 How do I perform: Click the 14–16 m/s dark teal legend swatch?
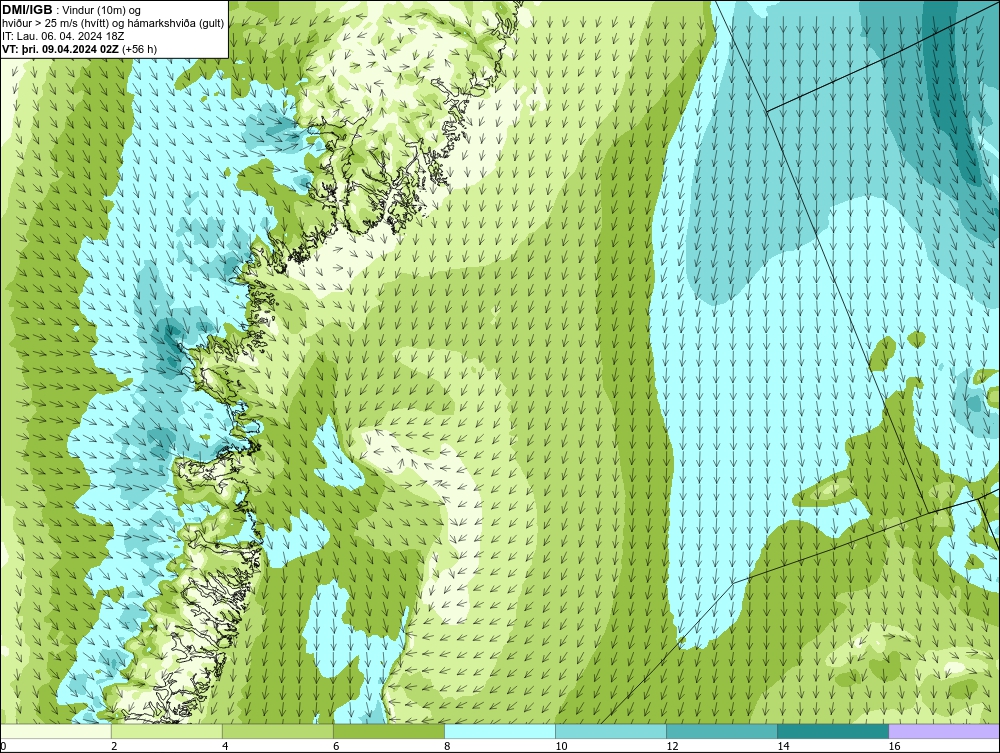click(x=833, y=731)
